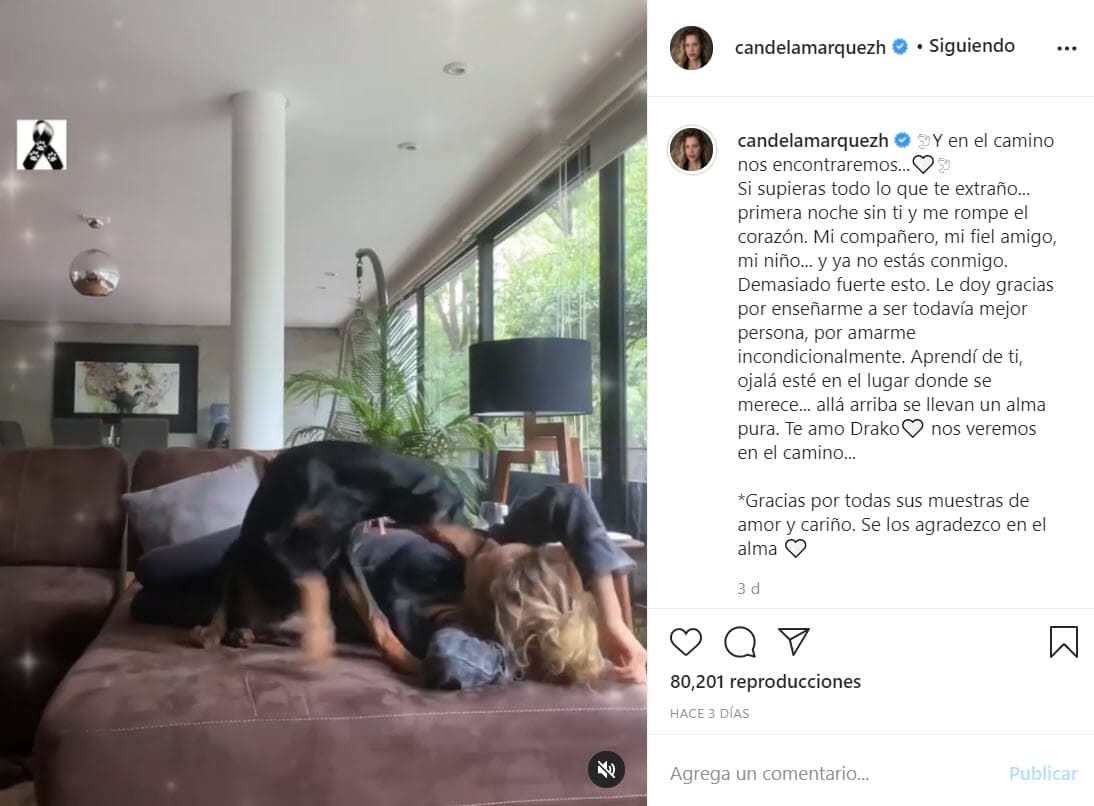Click the 3 d caption time label
The image size is (1094, 806).
pos(749,588)
